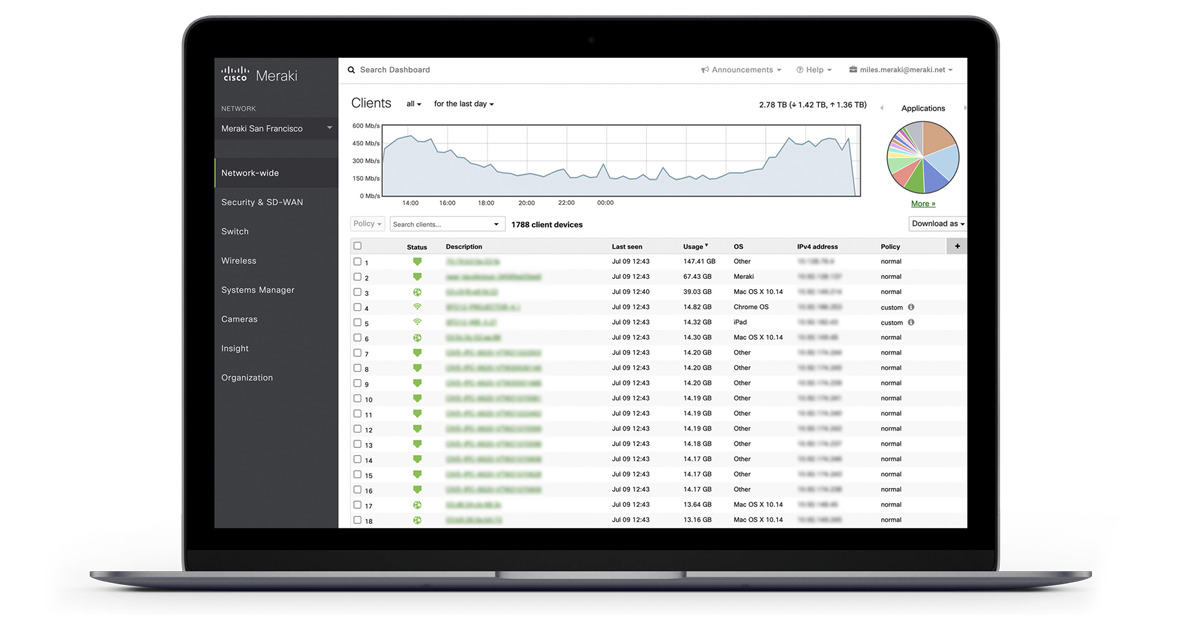The width and height of the screenshot is (1200, 630).
Task: Check the select-all checkbox in the table header
Action: (x=356, y=245)
